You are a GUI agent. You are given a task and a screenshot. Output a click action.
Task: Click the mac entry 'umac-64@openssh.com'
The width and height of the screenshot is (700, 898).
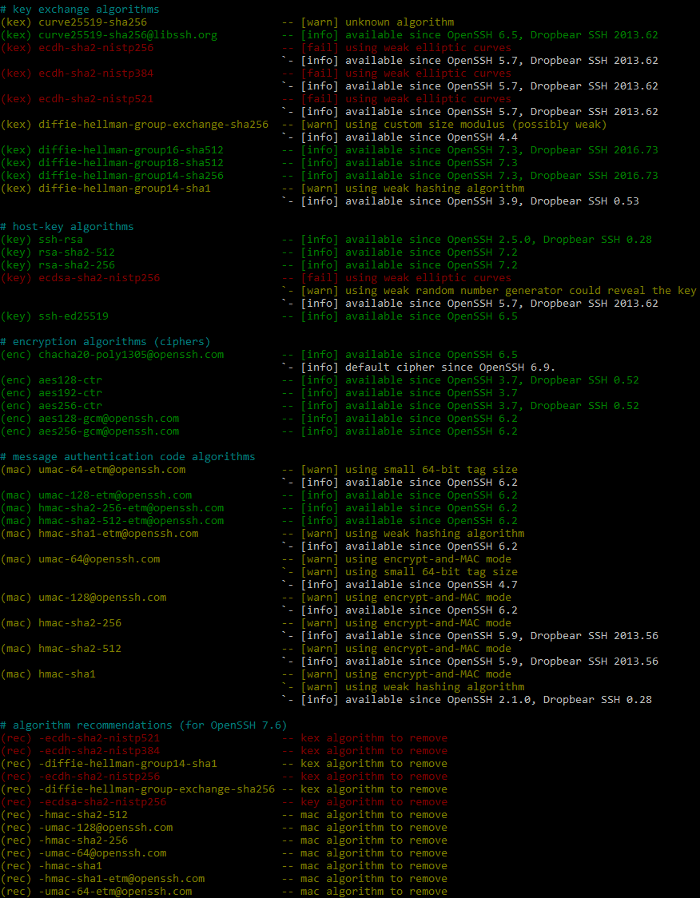pyautogui.click(x=99, y=559)
